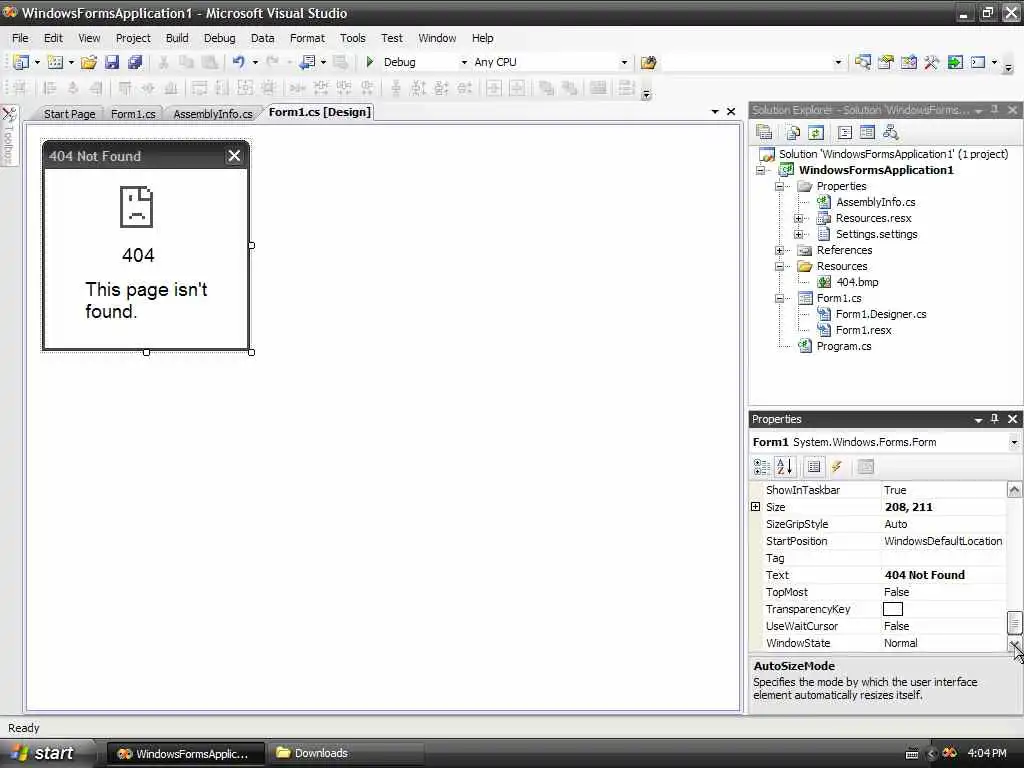
Task: Select Form1.Designer.cs in Solution Explorer
Action: tap(881, 314)
